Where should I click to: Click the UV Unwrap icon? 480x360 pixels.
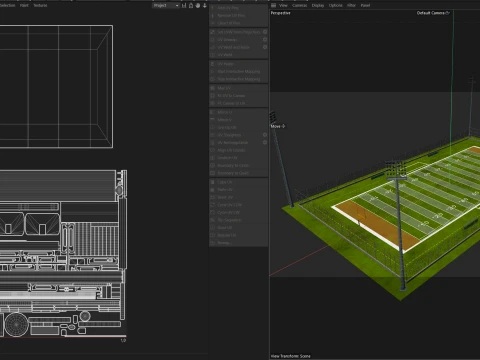click(213, 40)
